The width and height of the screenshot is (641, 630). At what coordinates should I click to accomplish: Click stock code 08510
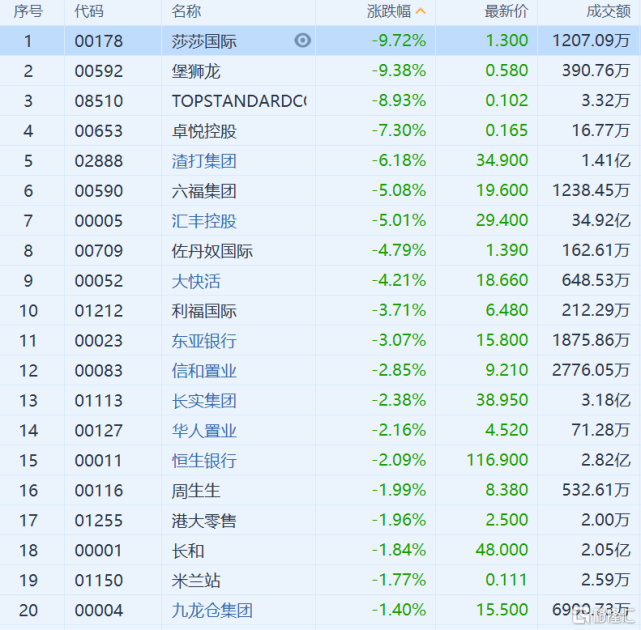point(99,101)
